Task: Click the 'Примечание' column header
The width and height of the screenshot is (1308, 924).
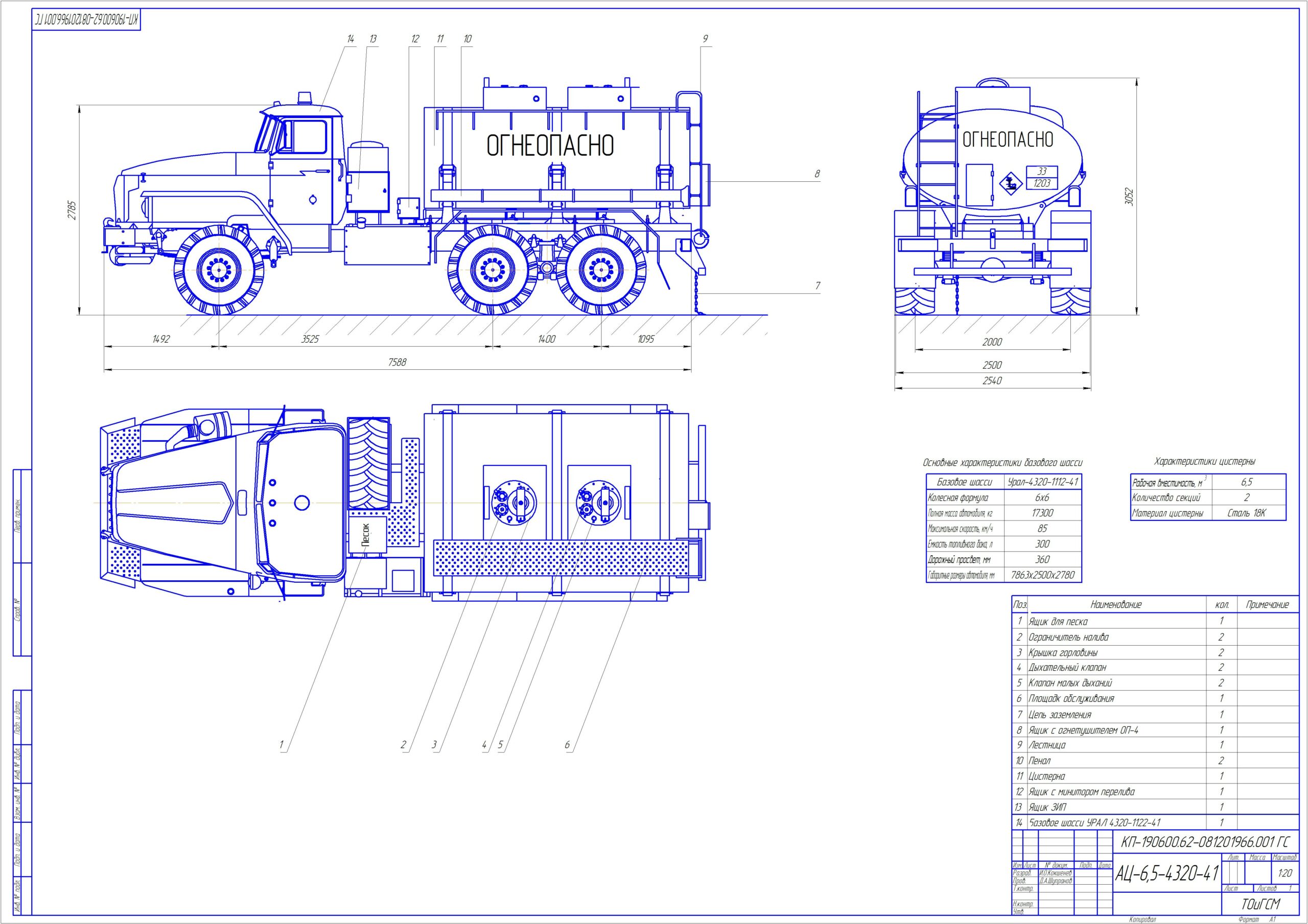Action: tap(1267, 605)
